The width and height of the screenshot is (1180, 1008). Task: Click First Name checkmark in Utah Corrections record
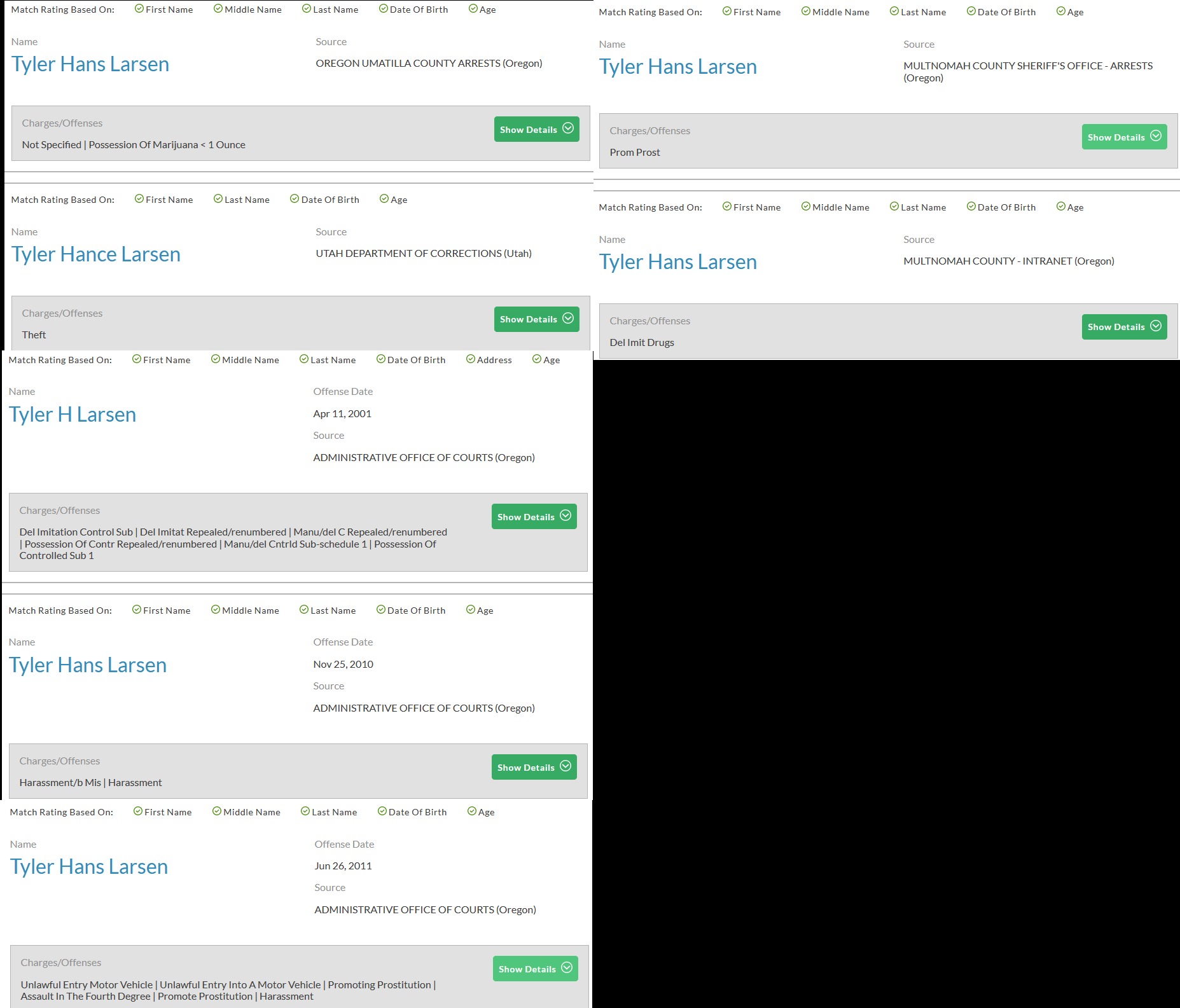tap(139, 199)
